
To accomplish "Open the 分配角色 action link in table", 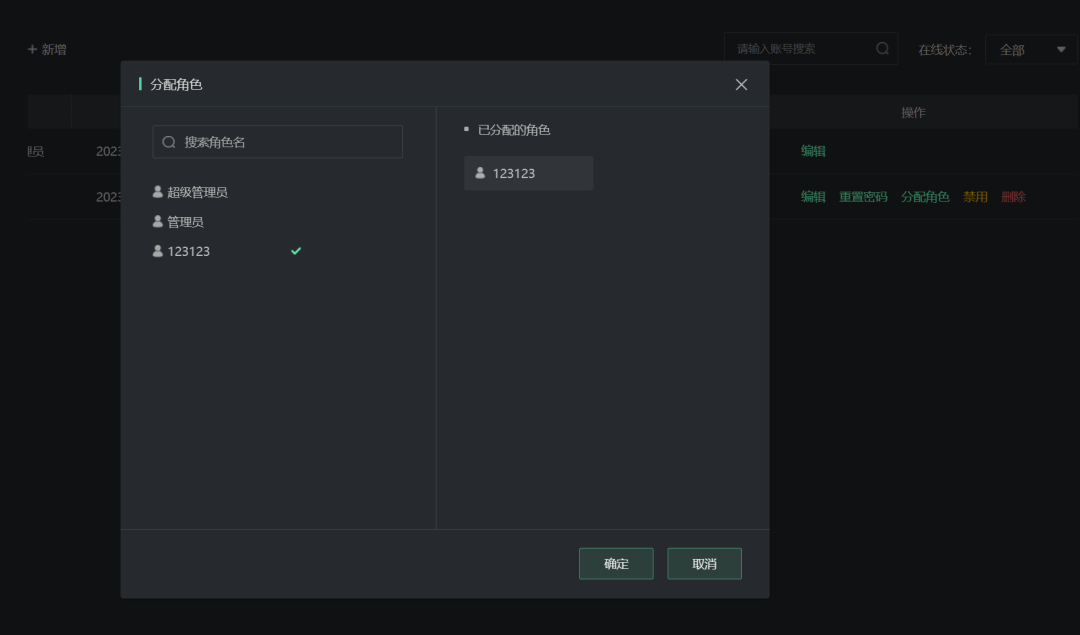I will [925, 197].
